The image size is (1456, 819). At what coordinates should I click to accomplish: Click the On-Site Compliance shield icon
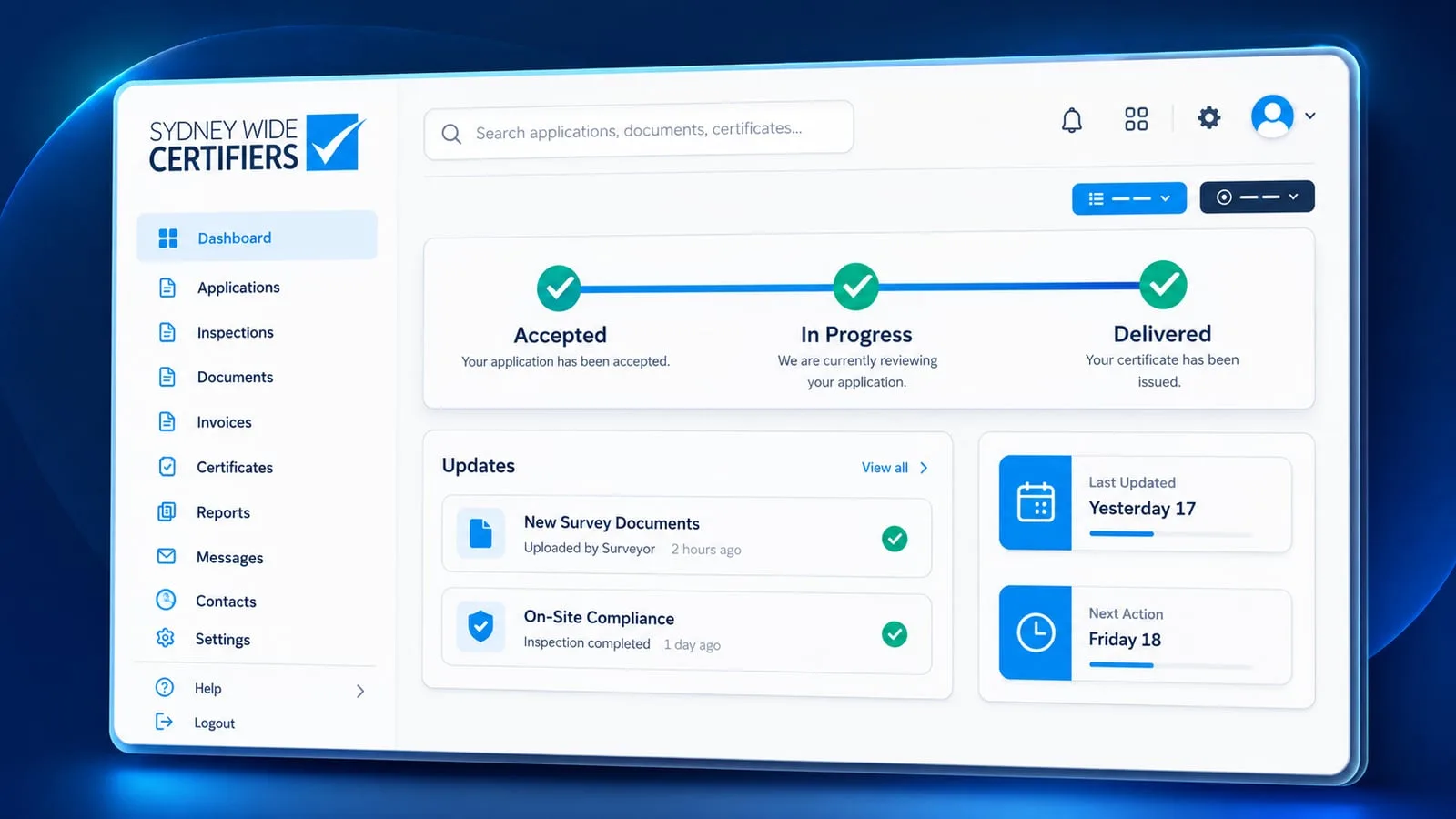pos(480,627)
